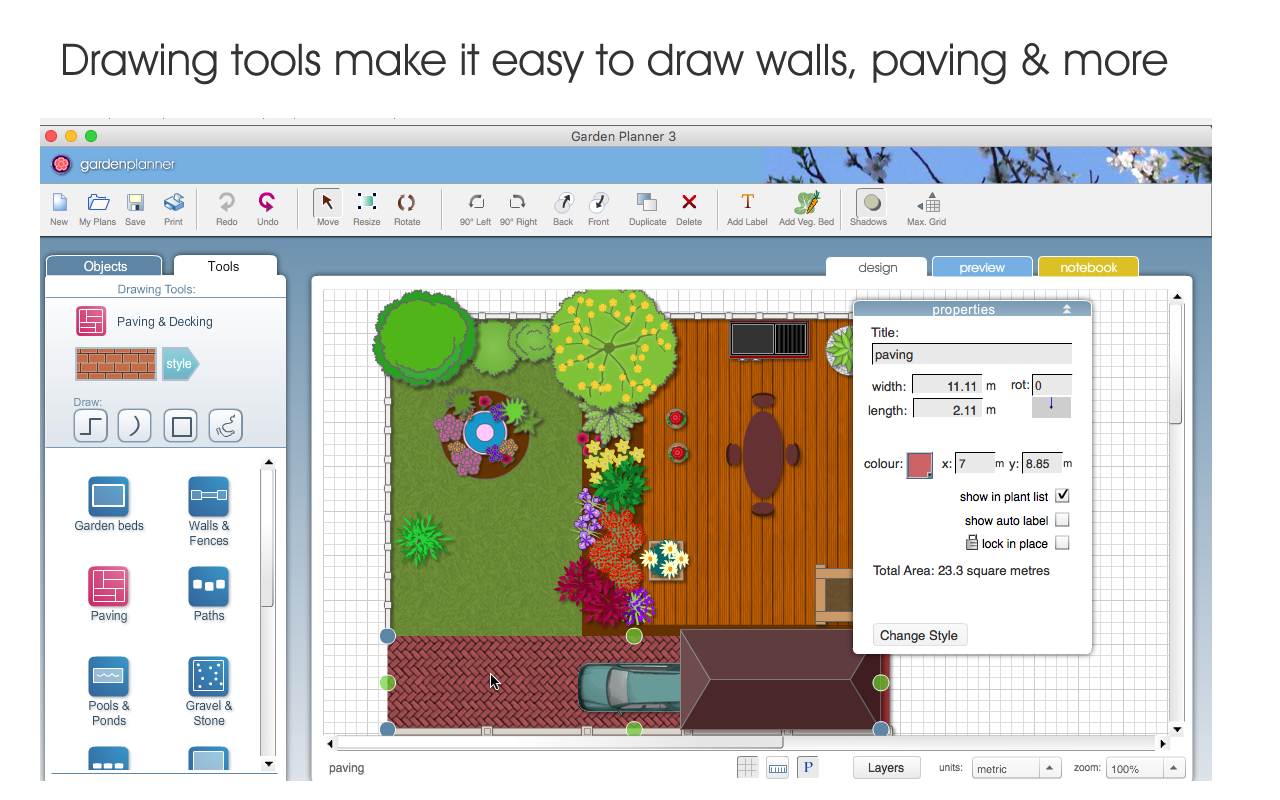Click the Add Label icon
The image size is (1280, 800).
pyautogui.click(x=747, y=203)
